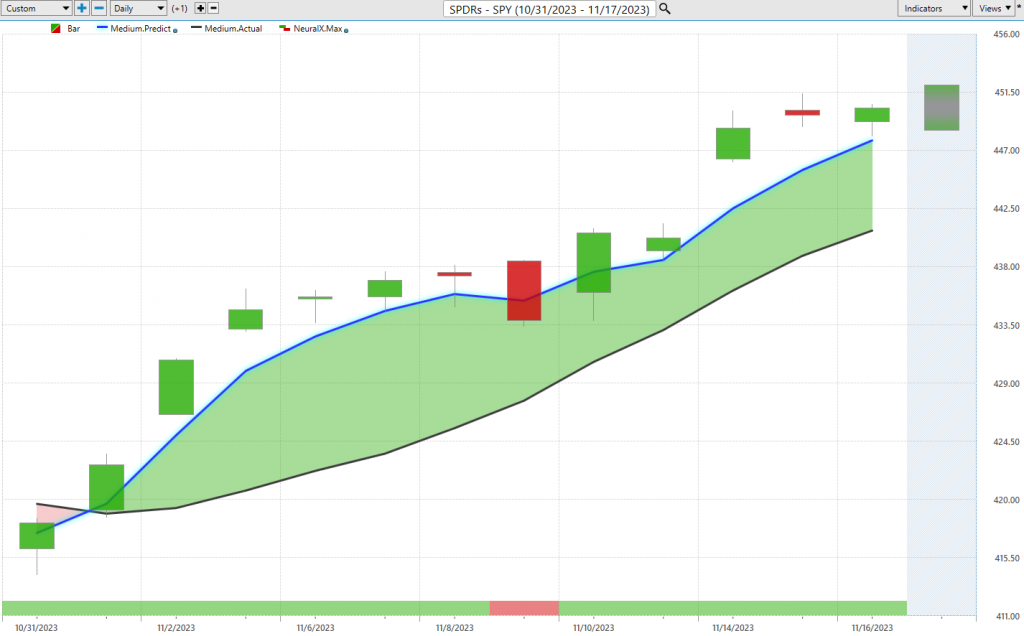Click the large red candlestick bar
Viewport: 1024px width, 636px height.
coord(524,290)
